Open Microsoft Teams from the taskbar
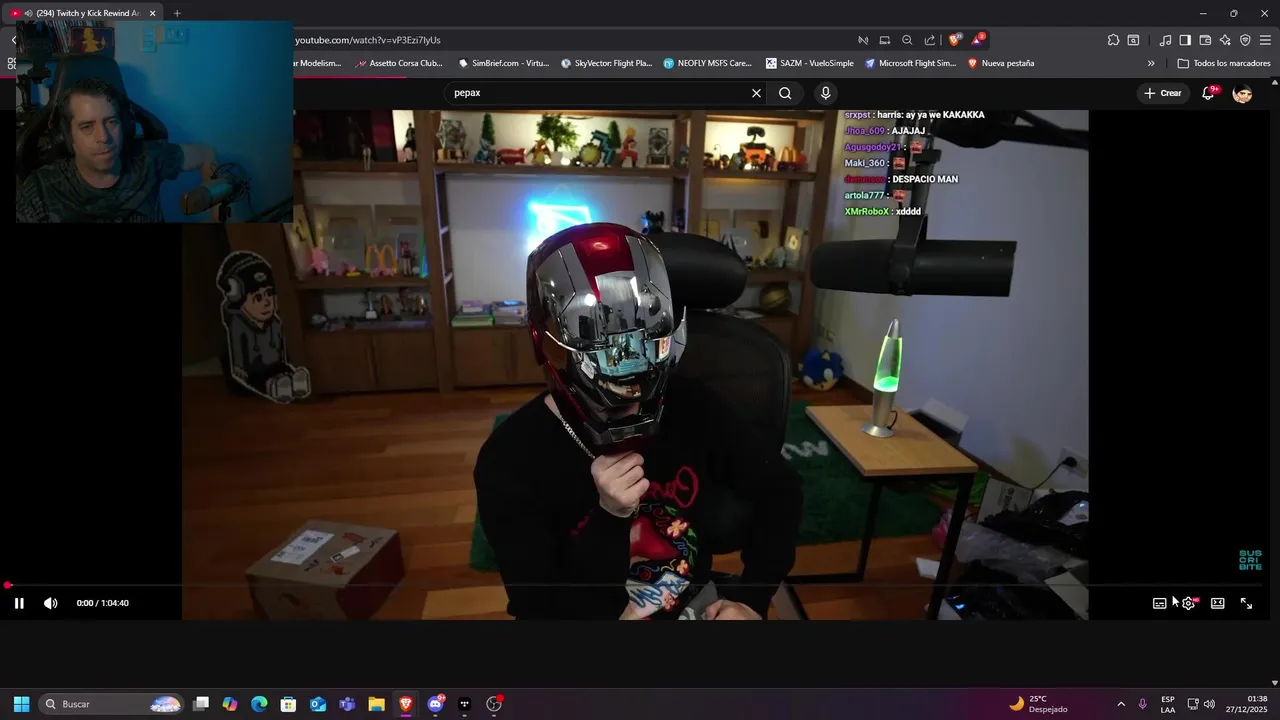The width and height of the screenshot is (1280, 720). 347,704
